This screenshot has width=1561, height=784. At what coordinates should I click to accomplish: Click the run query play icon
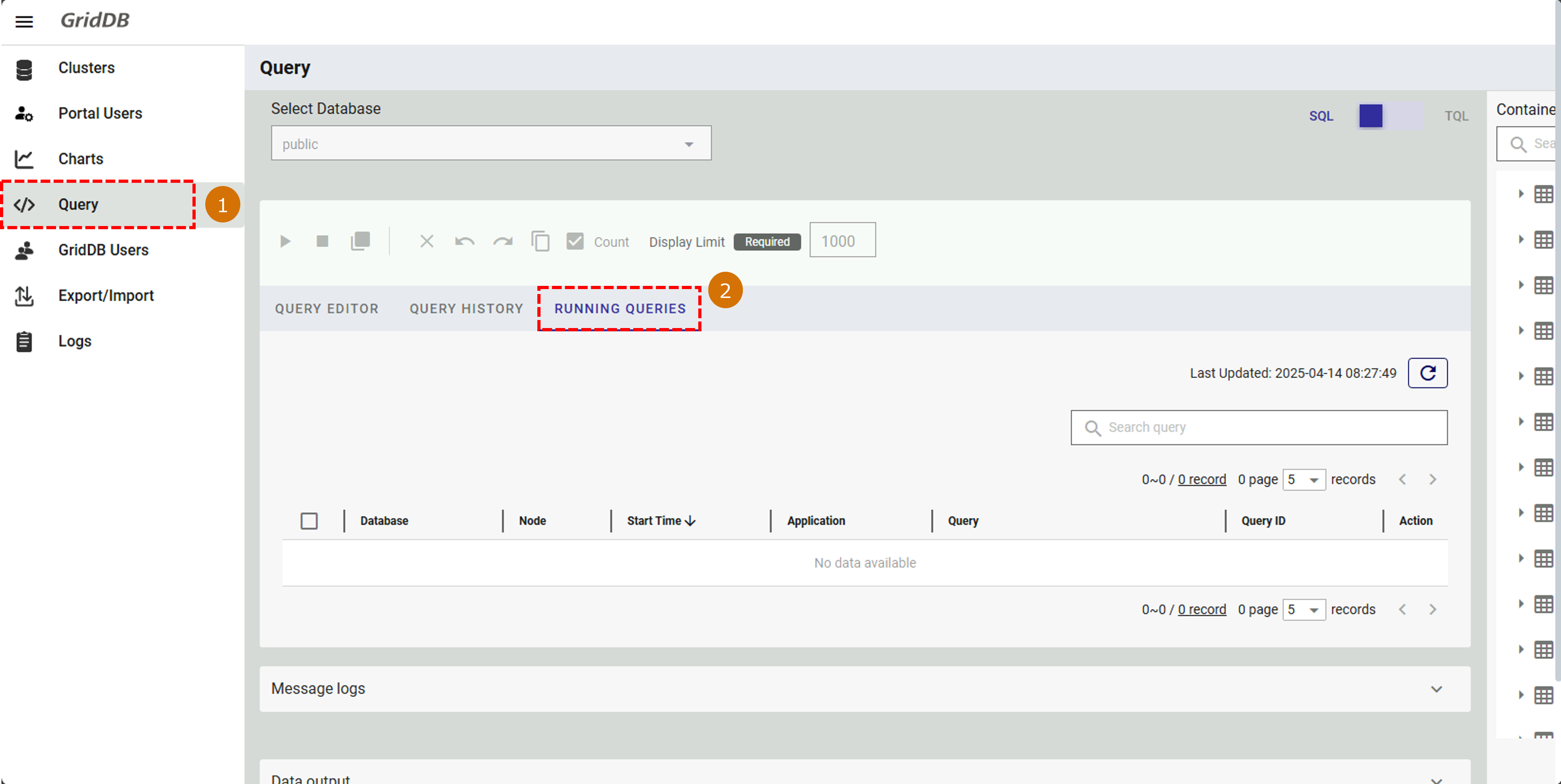(x=285, y=242)
